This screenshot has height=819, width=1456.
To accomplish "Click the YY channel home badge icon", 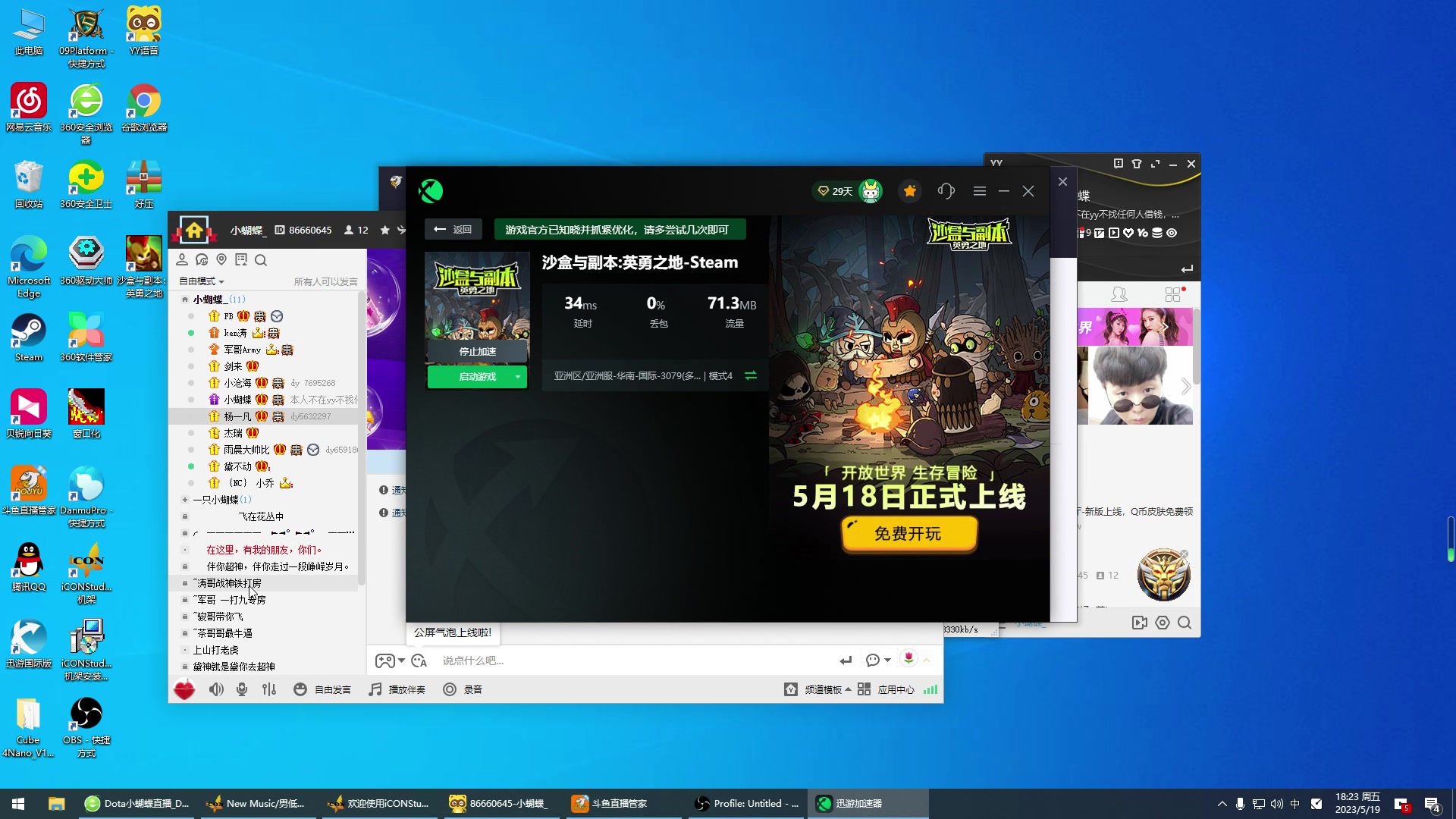I will [x=194, y=230].
